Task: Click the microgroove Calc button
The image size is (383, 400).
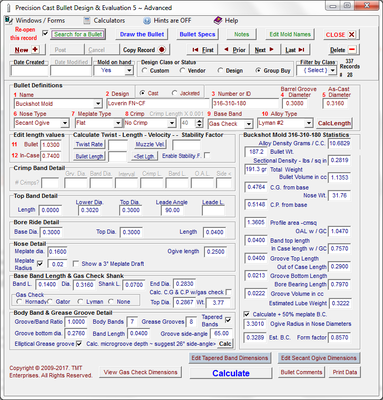Action: [x=225, y=344]
